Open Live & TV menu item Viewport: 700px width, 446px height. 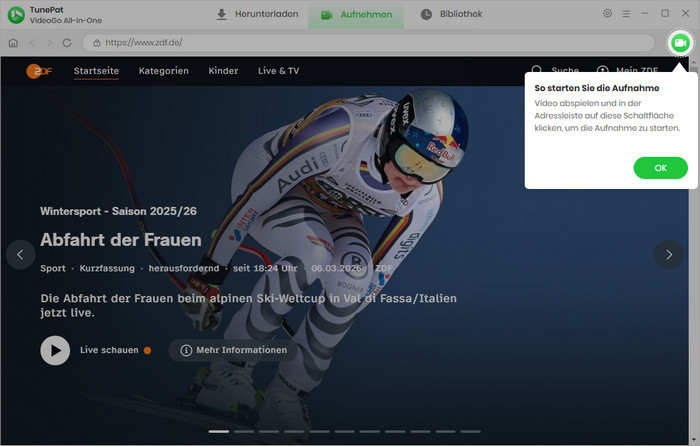[x=278, y=71]
